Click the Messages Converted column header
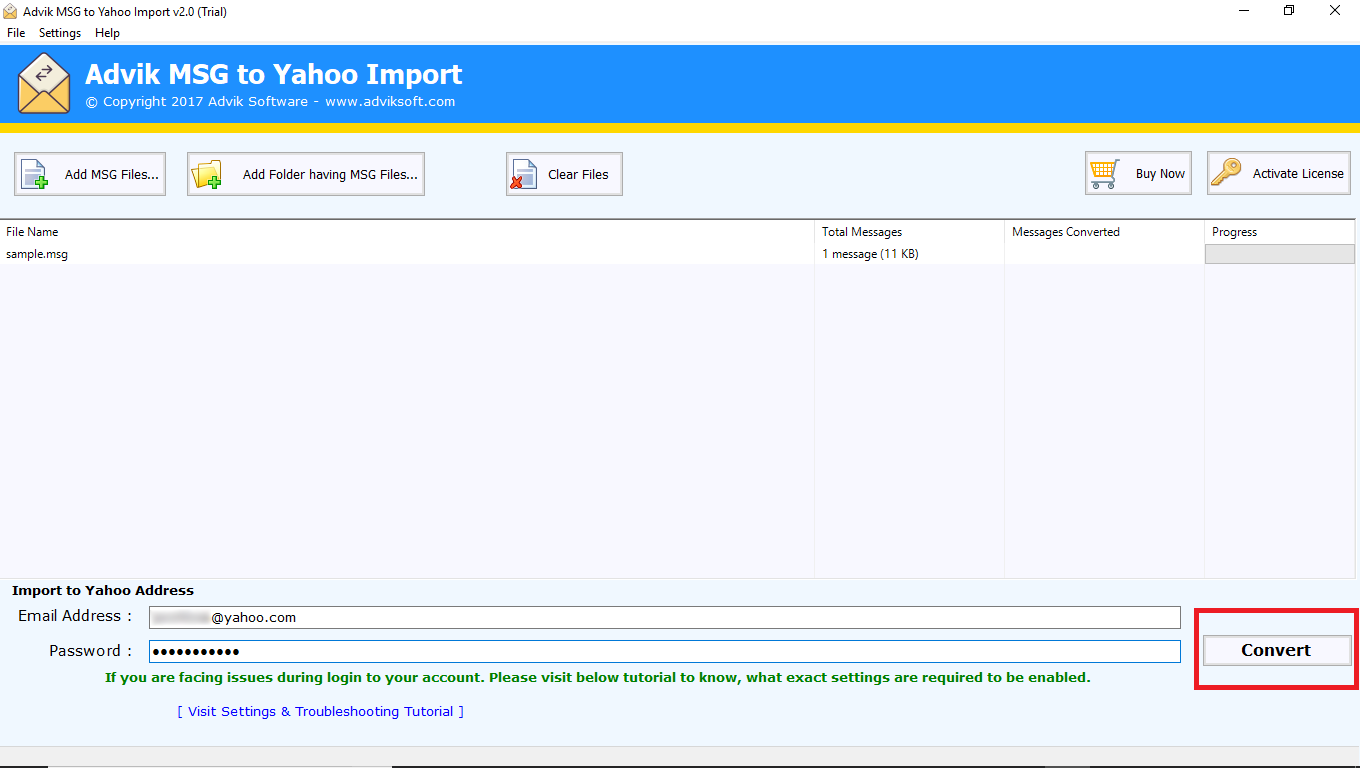 (x=1105, y=232)
